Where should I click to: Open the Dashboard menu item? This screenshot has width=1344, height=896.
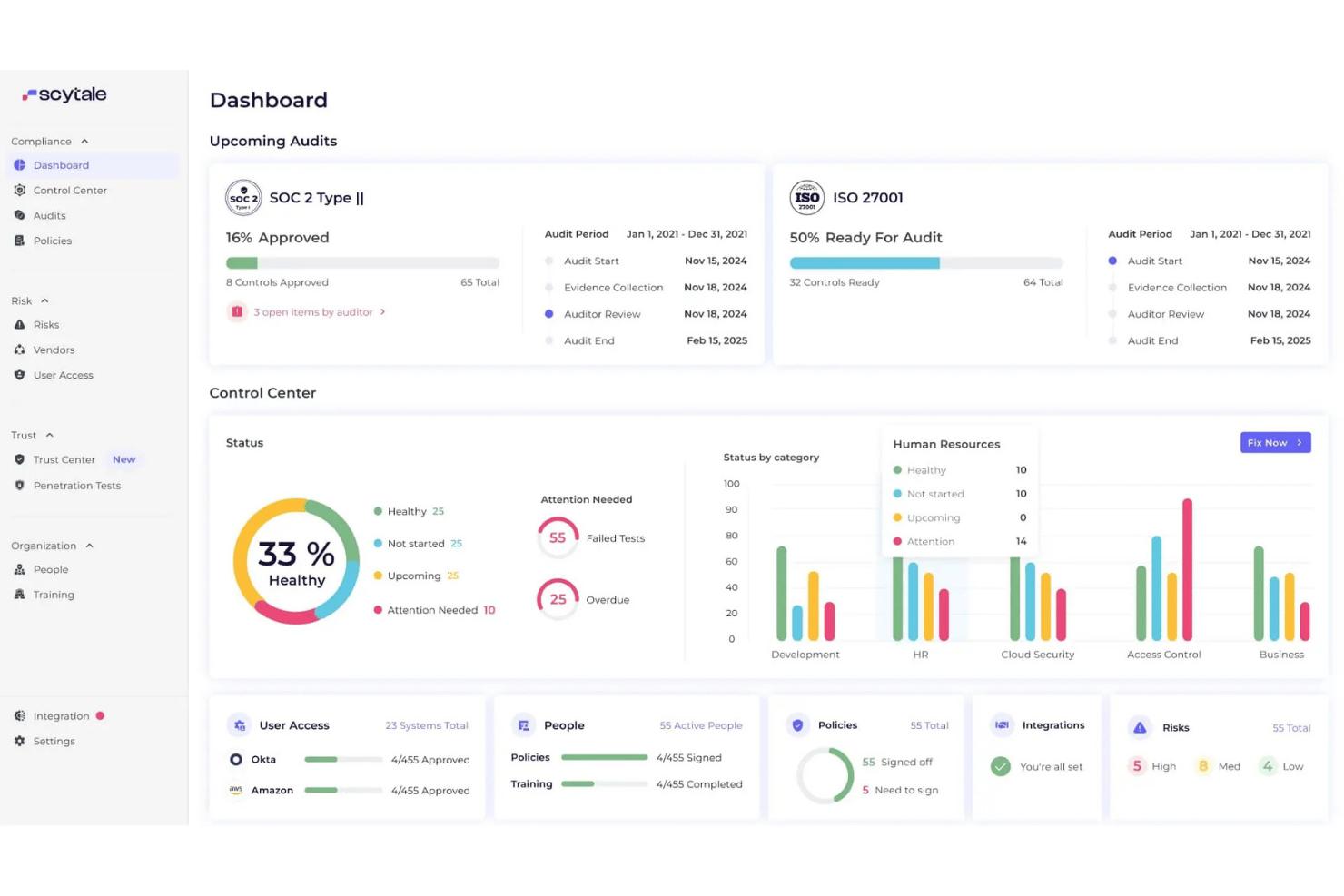(93, 165)
